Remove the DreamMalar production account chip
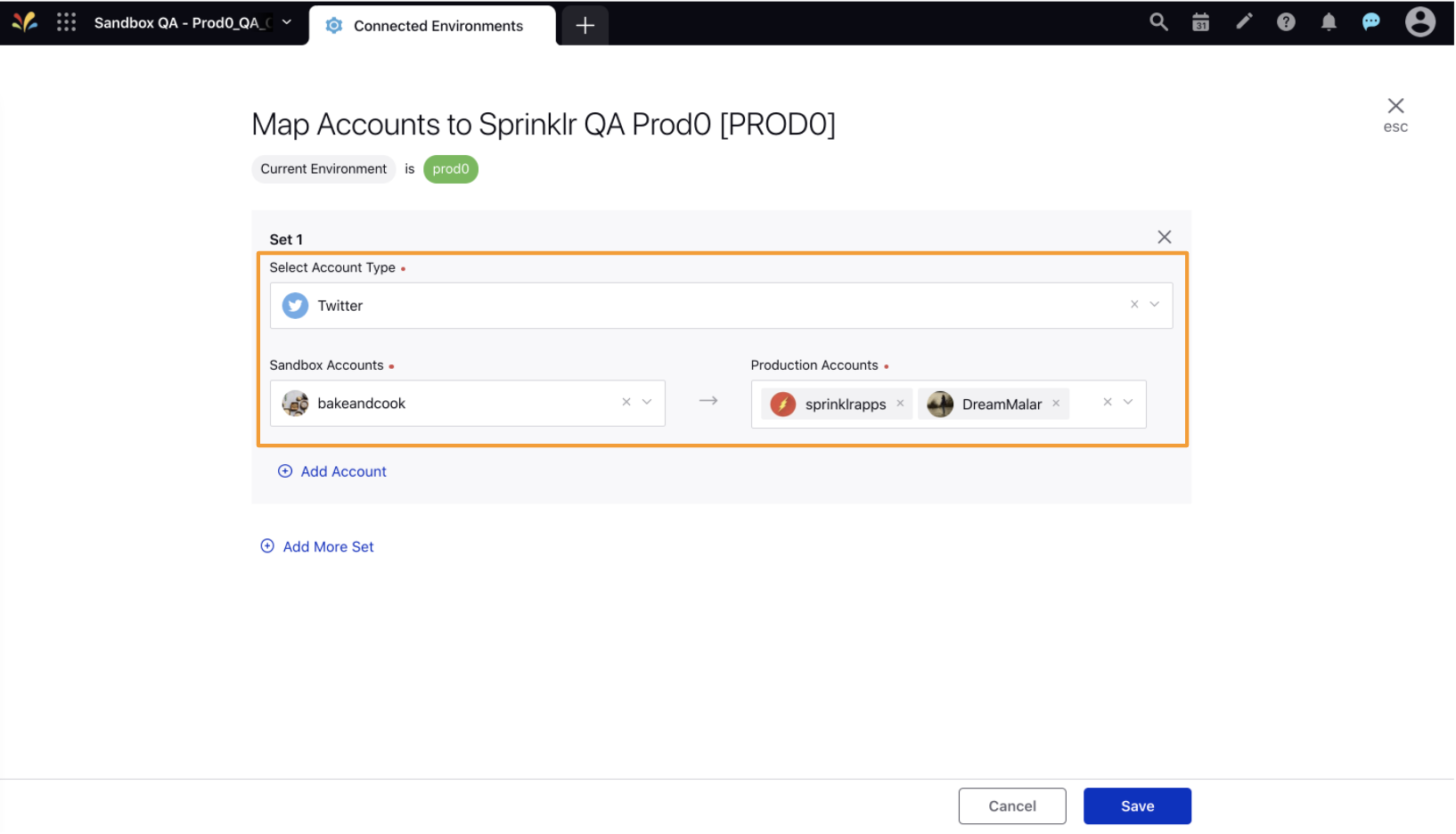 1056,404
